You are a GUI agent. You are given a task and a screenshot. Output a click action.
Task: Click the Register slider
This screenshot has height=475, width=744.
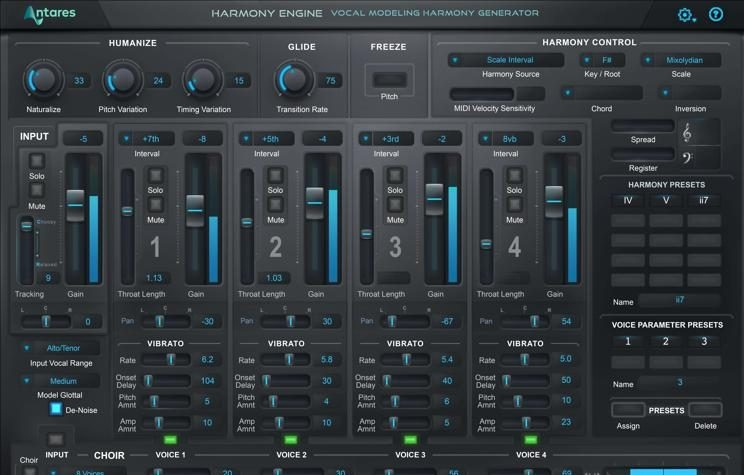[x=642, y=154]
